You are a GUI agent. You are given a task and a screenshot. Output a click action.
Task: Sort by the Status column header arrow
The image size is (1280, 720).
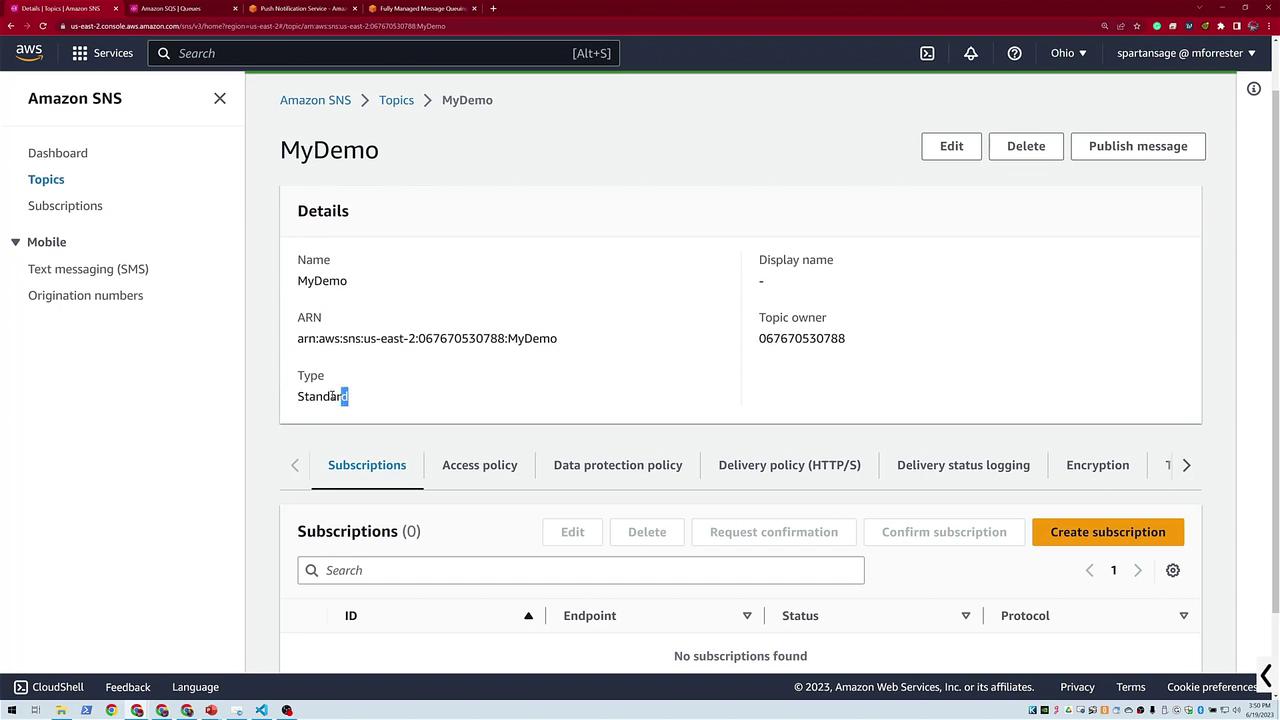click(965, 616)
